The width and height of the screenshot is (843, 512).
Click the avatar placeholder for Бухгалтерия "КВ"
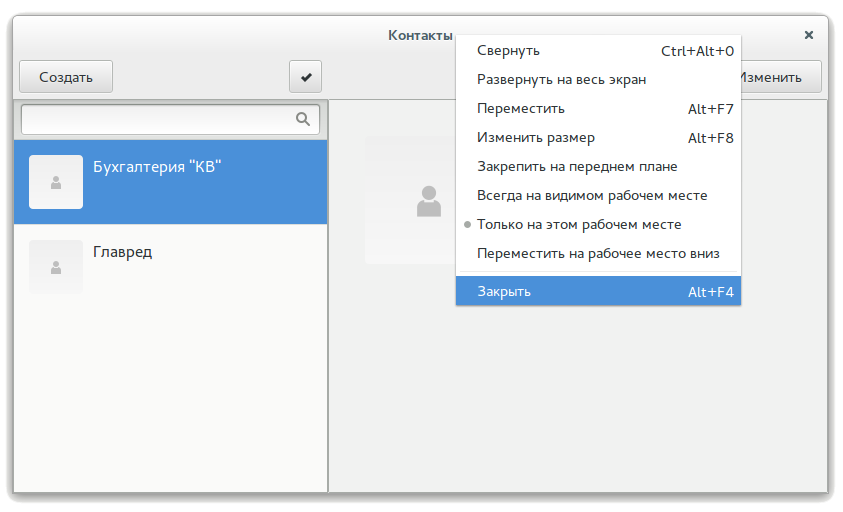[56, 182]
